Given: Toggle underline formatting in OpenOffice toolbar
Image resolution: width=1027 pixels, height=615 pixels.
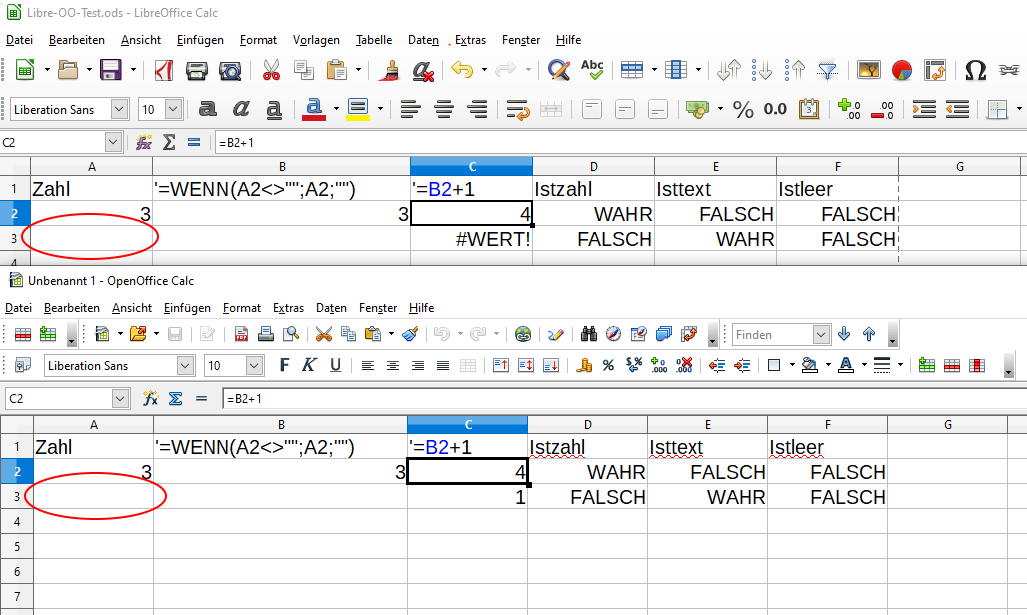Looking at the screenshot, I should [335, 365].
